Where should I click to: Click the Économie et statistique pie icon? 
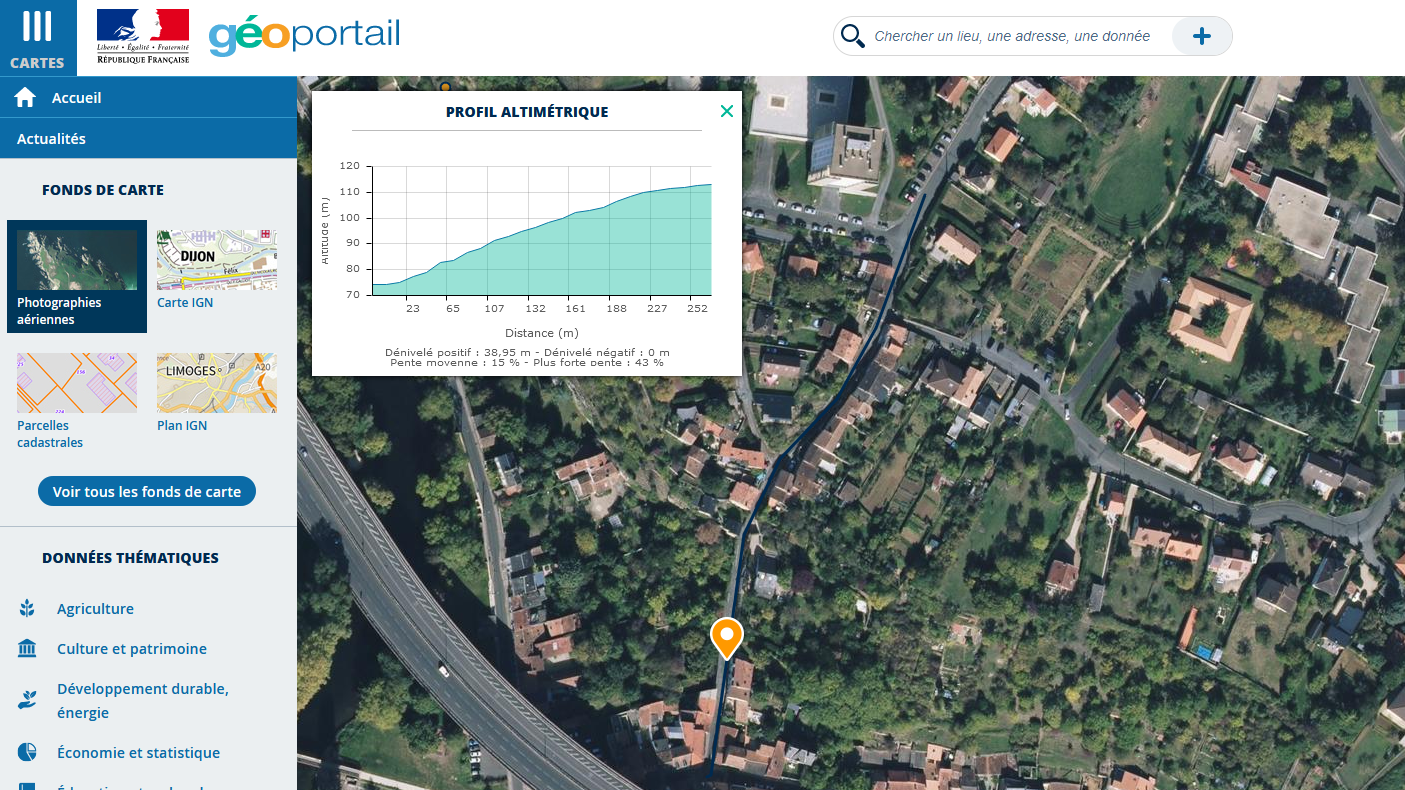click(x=27, y=753)
